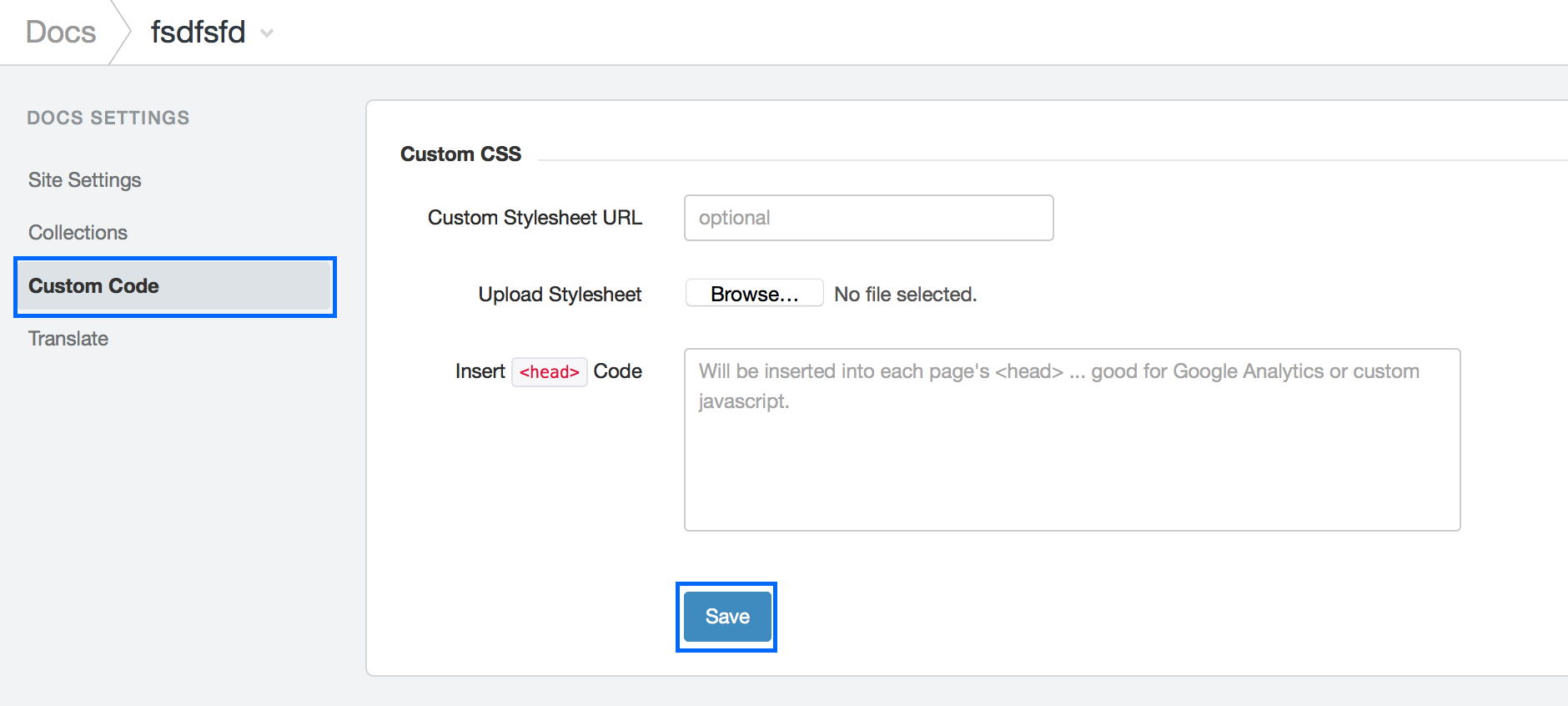Open the Translate settings page
Image resolution: width=1568 pixels, height=706 pixels.
click(68, 339)
